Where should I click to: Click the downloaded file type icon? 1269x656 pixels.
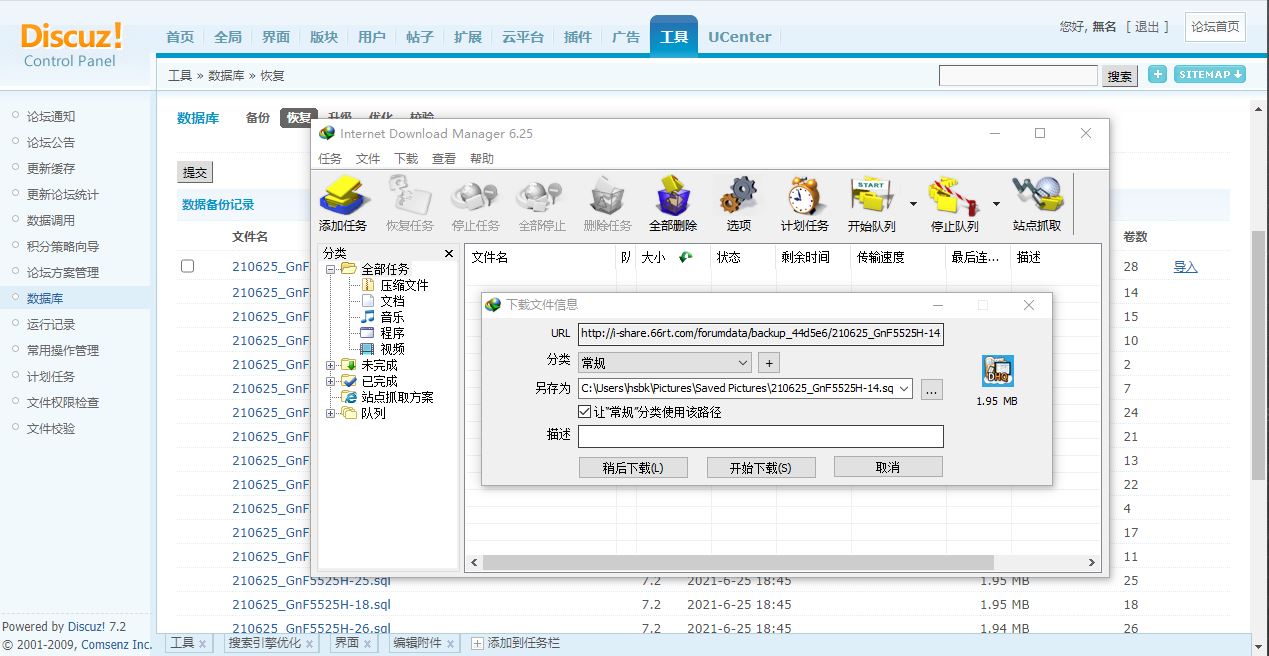(997, 371)
